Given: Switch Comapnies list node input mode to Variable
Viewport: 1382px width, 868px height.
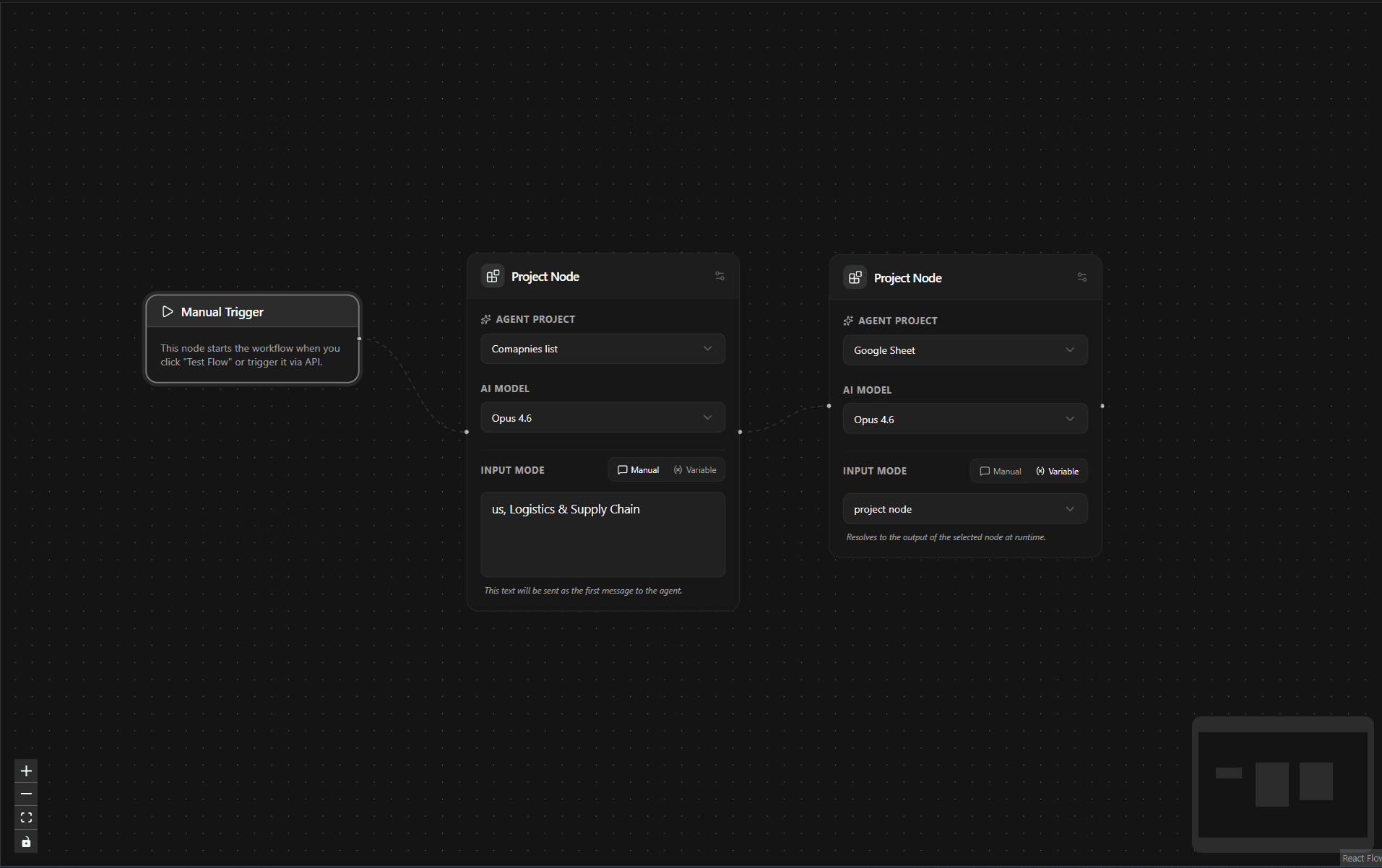Looking at the screenshot, I should coord(695,469).
